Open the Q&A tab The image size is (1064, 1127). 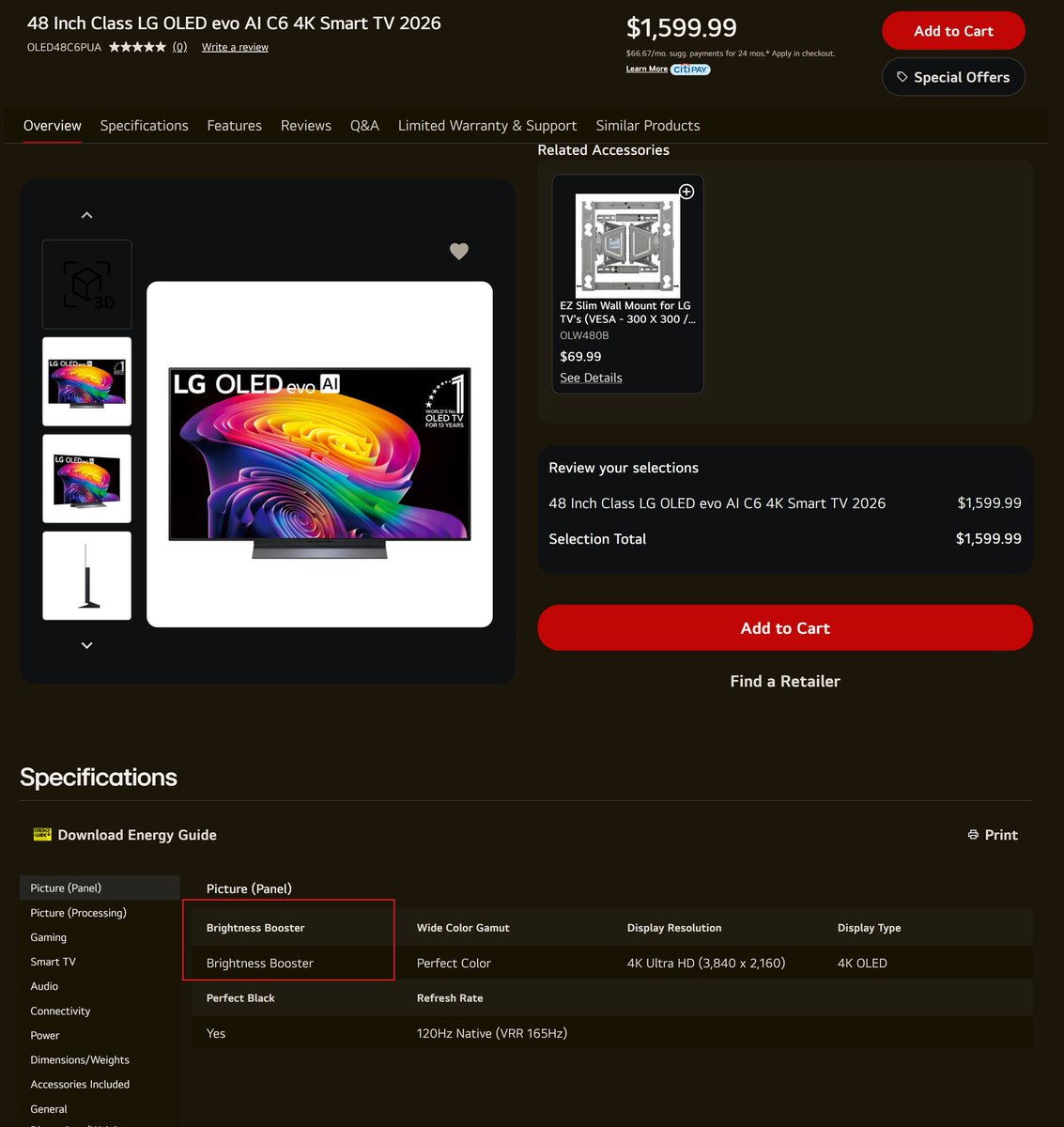click(x=364, y=126)
